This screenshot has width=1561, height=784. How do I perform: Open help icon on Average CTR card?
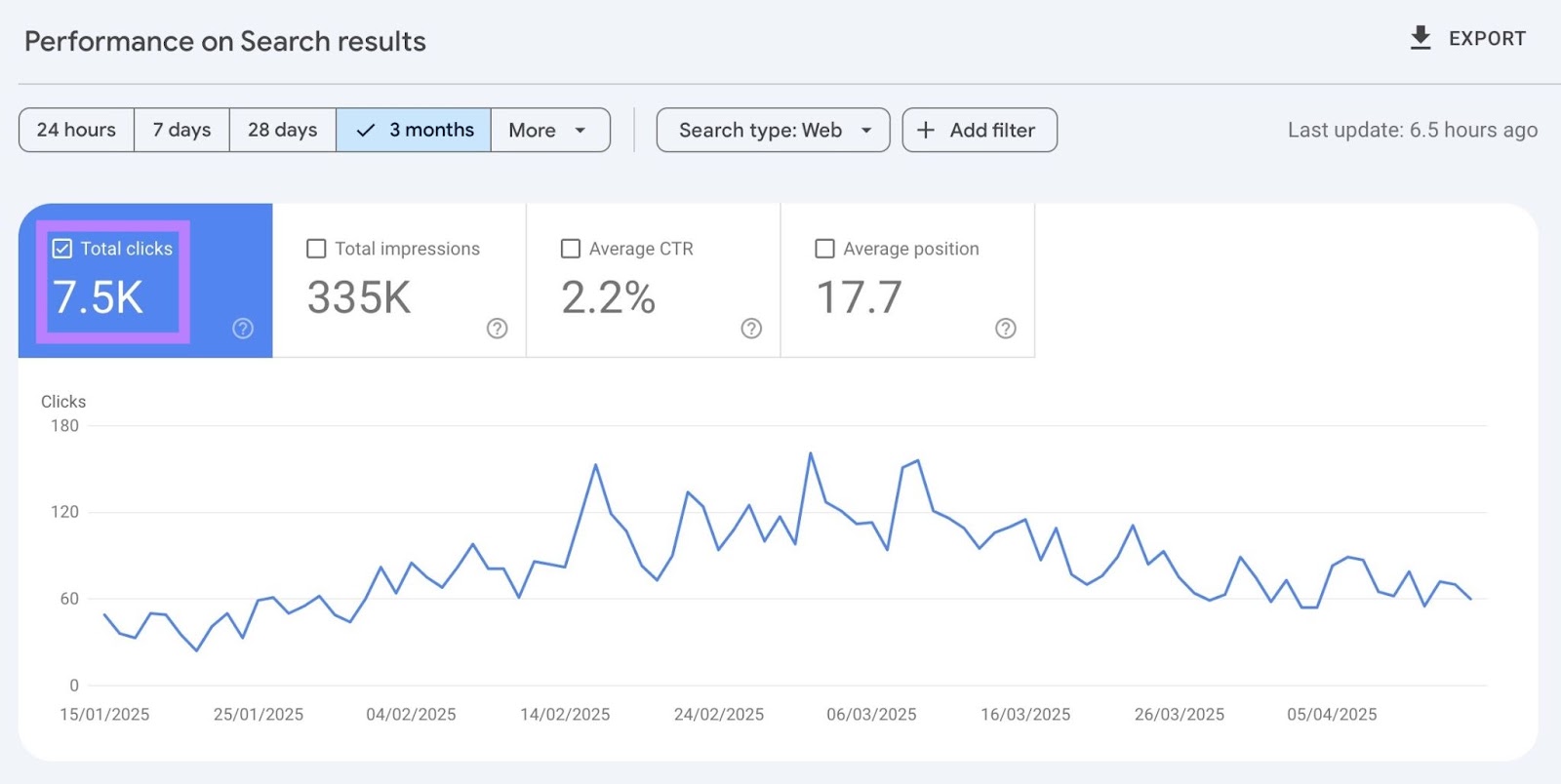[751, 329]
